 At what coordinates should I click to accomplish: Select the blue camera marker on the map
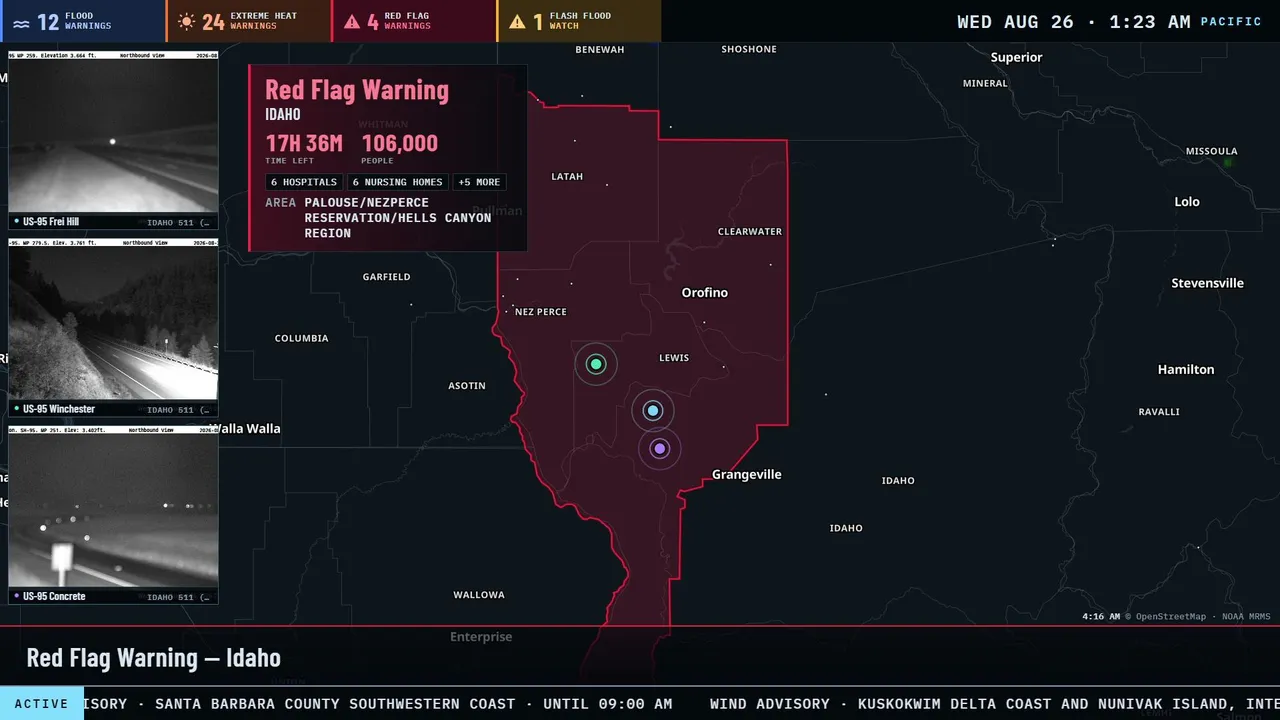tap(653, 410)
